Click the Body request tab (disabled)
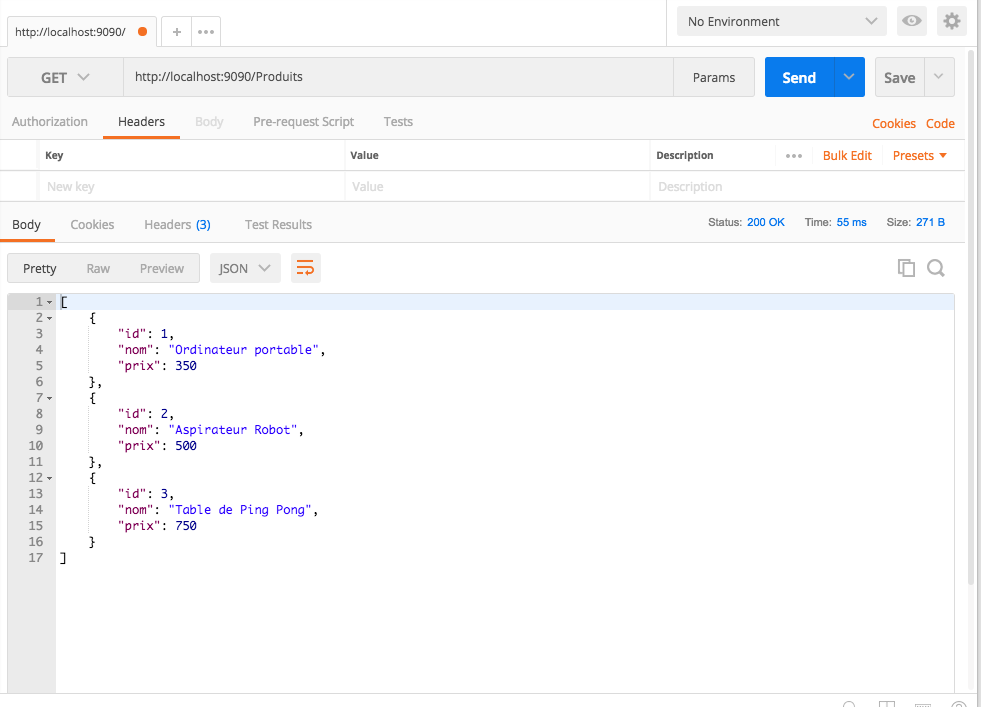The width and height of the screenshot is (981, 707). [209, 121]
